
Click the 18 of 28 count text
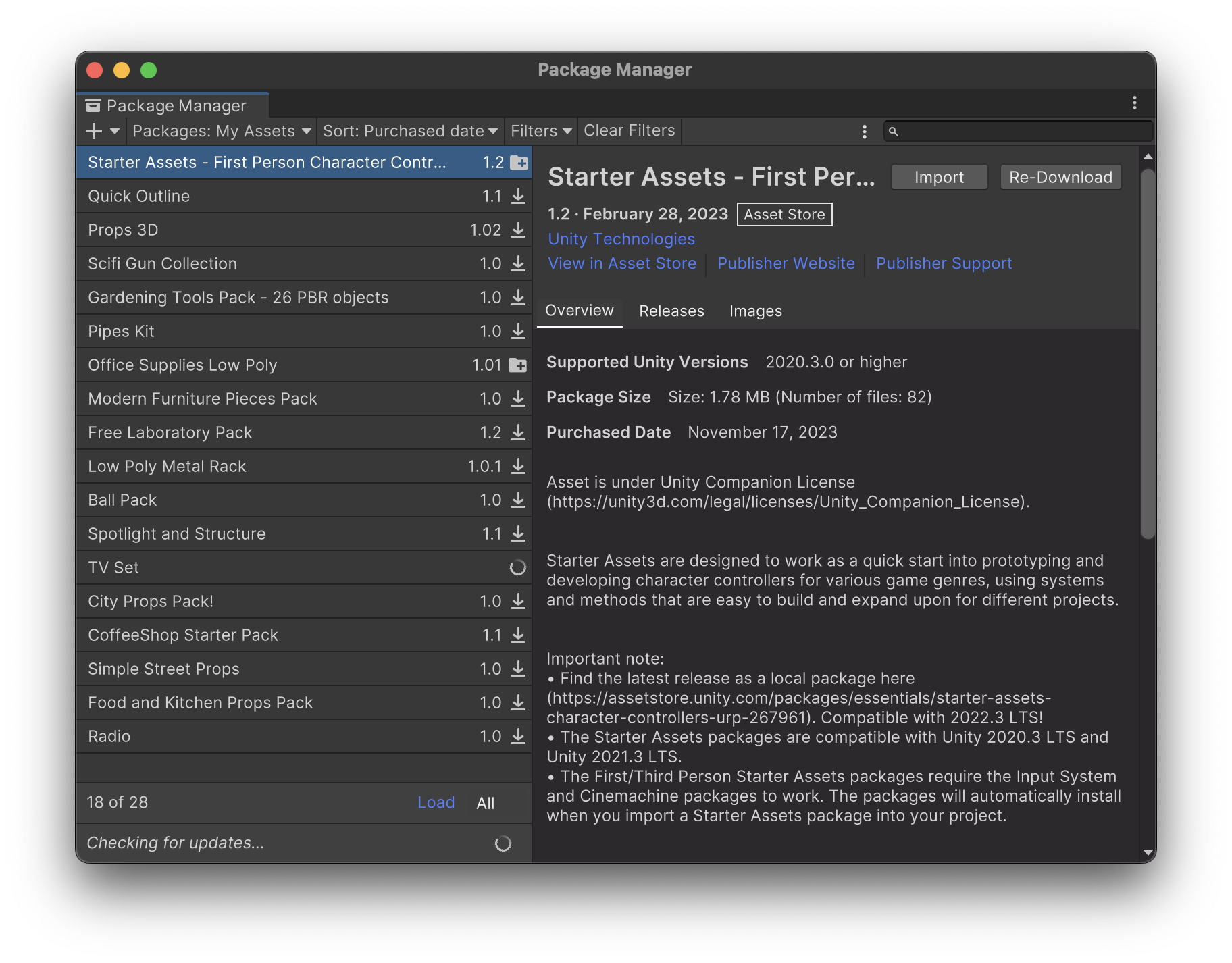tap(118, 802)
